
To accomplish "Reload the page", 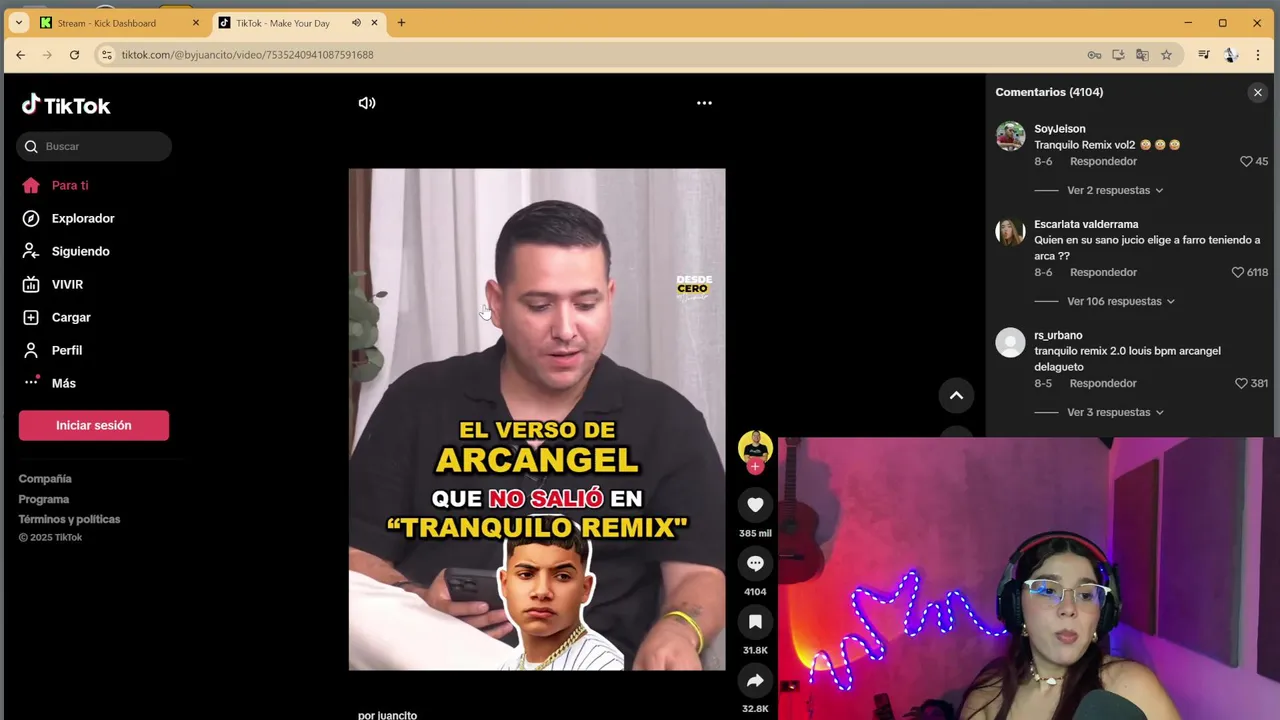I will (x=74, y=55).
